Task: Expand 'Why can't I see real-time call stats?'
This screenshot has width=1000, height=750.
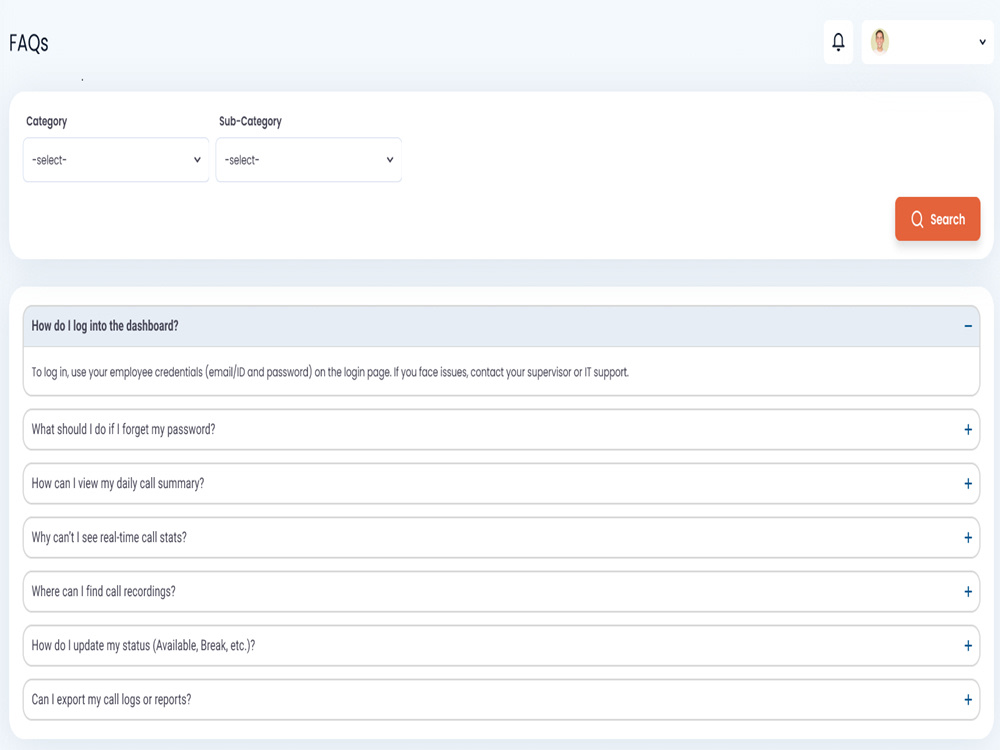Action: click(x=501, y=538)
